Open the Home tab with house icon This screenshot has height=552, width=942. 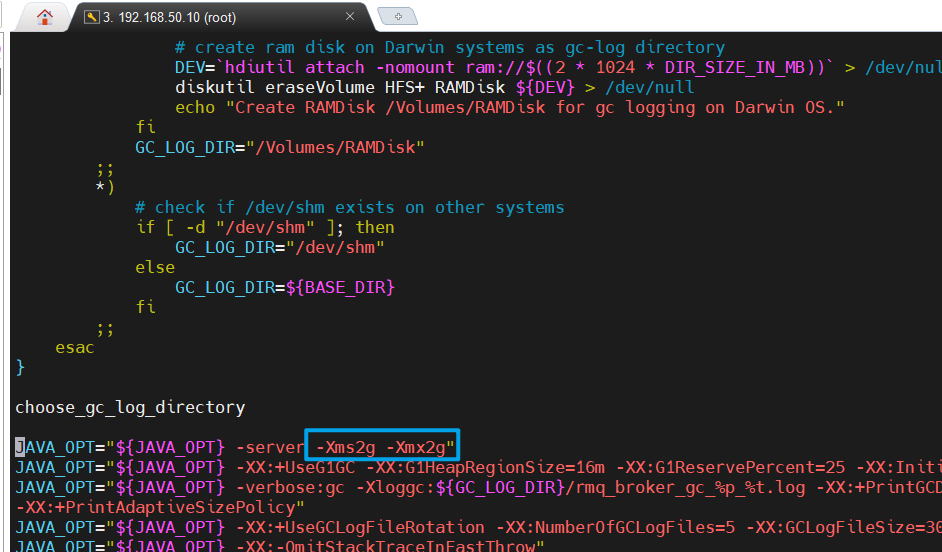point(44,16)
